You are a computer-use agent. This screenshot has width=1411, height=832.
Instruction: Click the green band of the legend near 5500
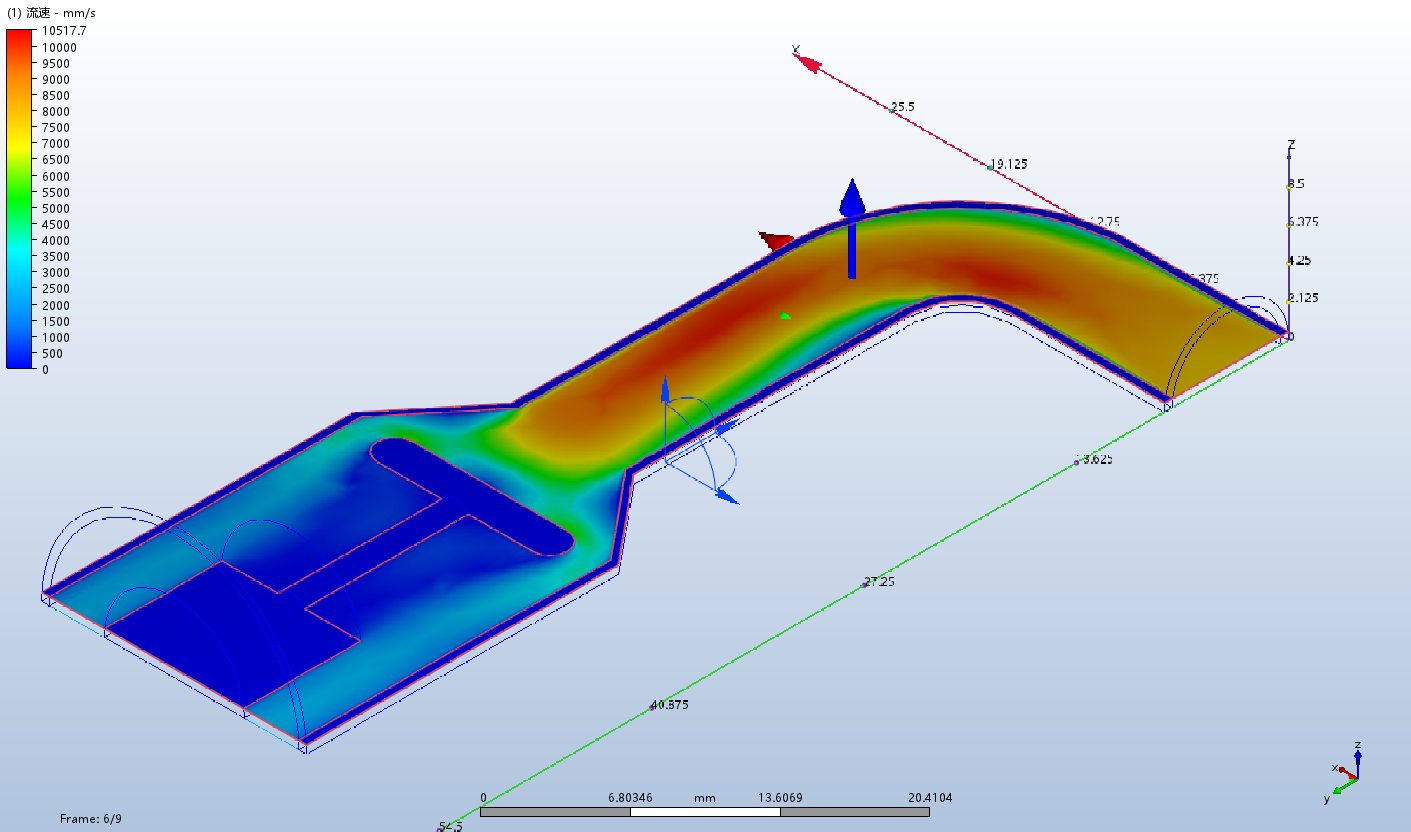click(x=20, y=192)
